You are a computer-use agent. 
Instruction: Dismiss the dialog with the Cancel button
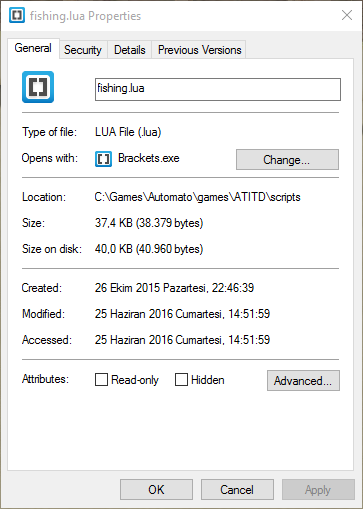(237, 490)
